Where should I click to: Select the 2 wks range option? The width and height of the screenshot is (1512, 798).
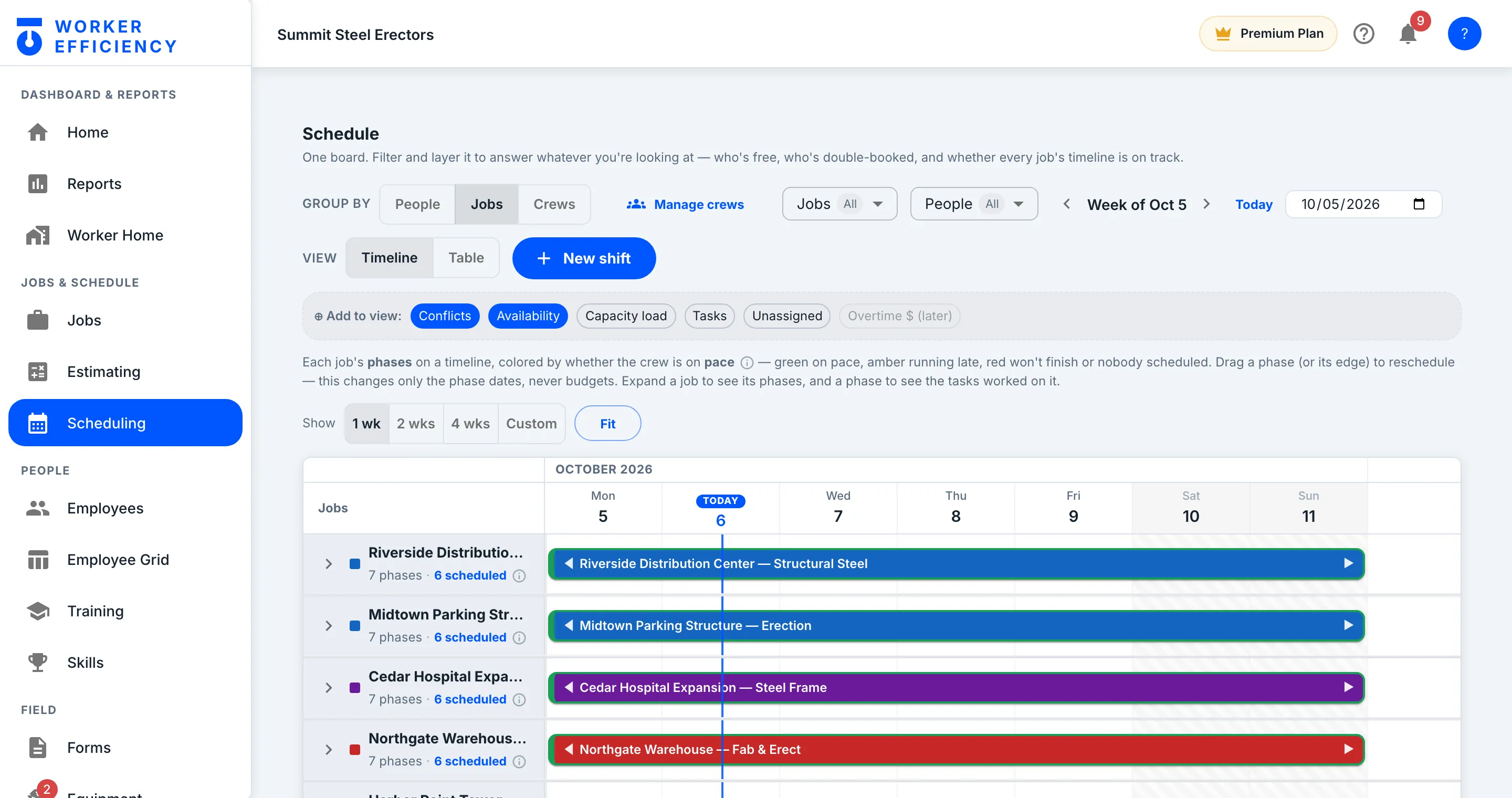[416, 423]
